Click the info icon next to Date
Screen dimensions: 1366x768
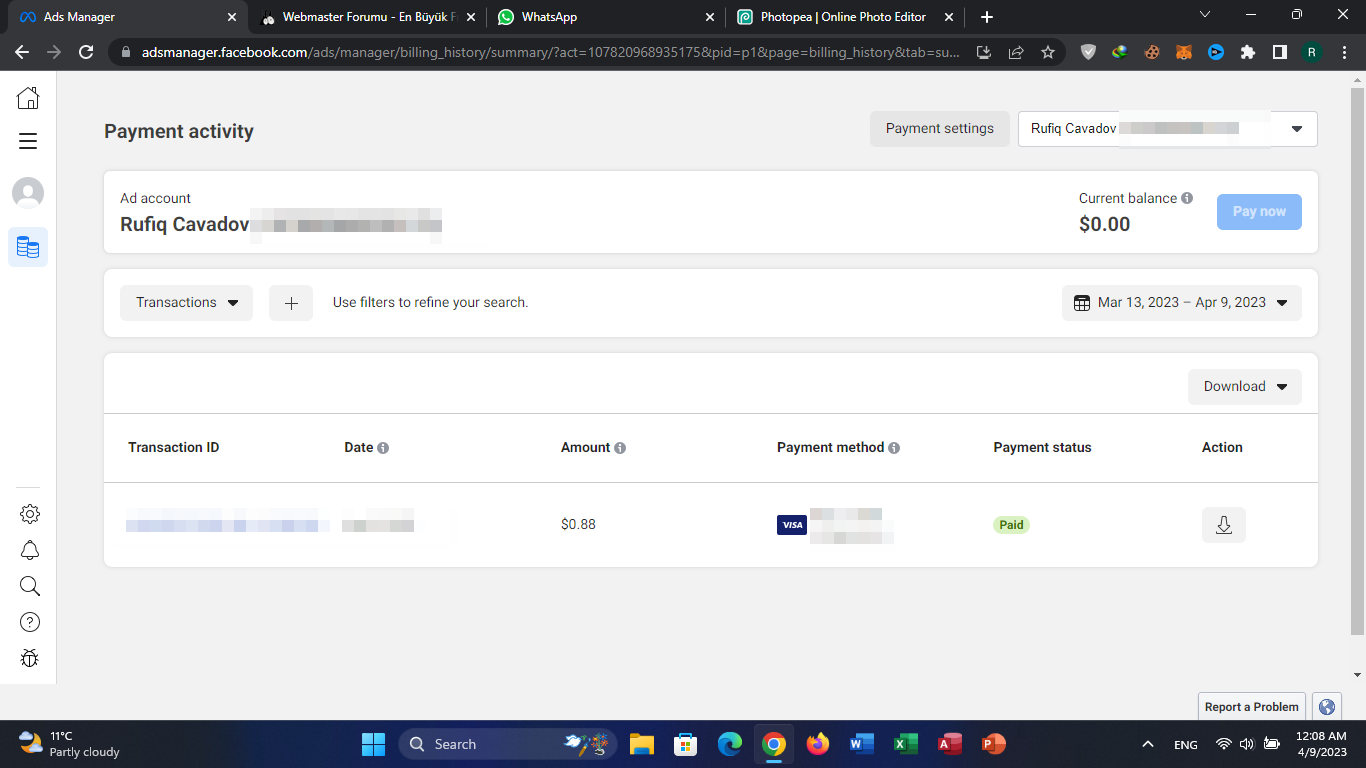click(x=383, y=448)
